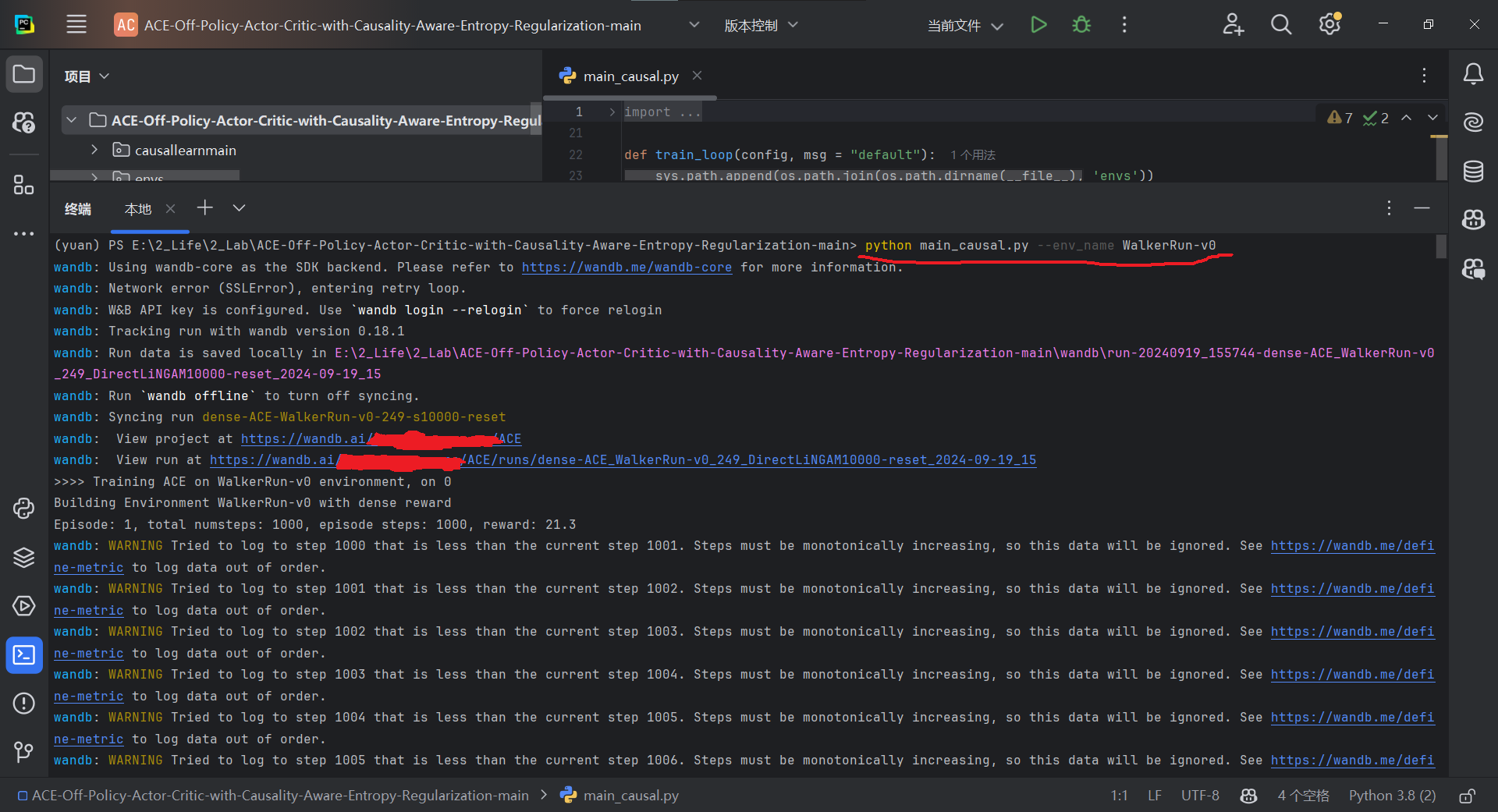This screenshot has width=1498, height=812.
Task: Open more run actions menu
Action: pos(1124,25)
